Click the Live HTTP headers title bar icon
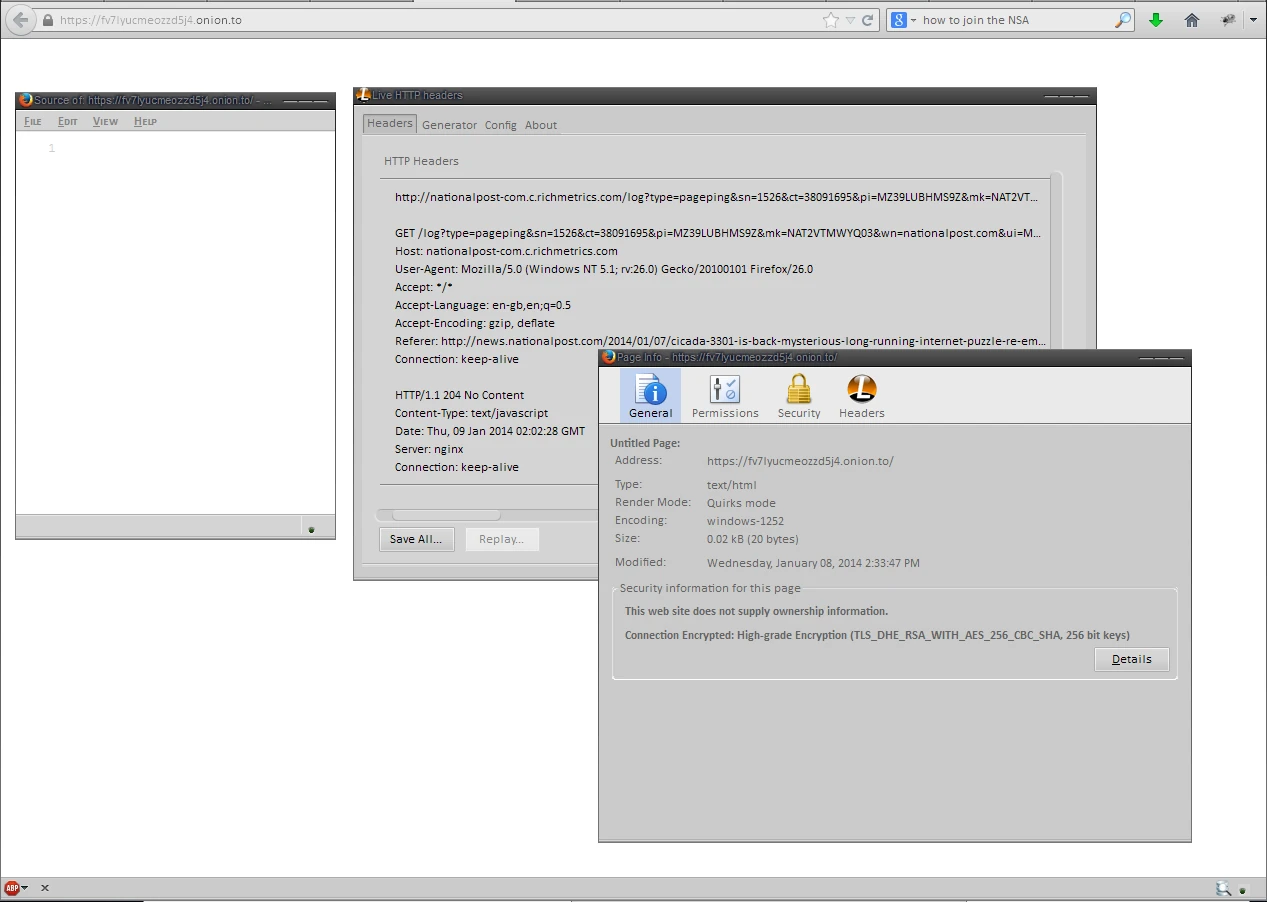Screen dimensions: 1269x902 [x=364, y=95]
